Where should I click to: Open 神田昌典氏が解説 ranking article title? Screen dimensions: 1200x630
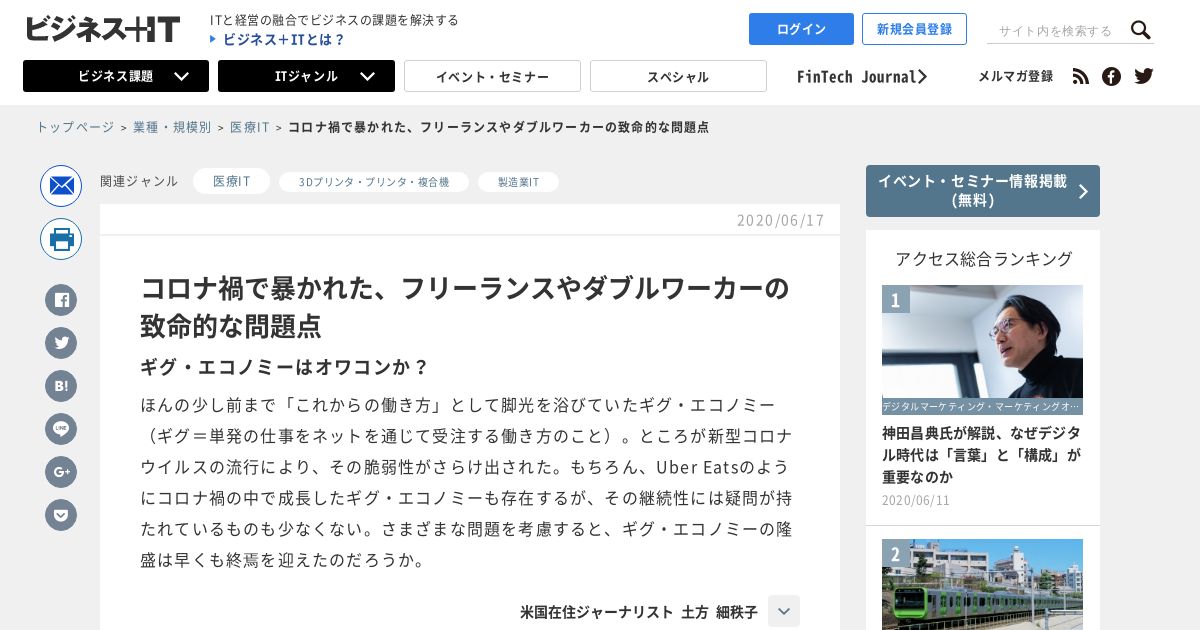click(x=981, y=454)
